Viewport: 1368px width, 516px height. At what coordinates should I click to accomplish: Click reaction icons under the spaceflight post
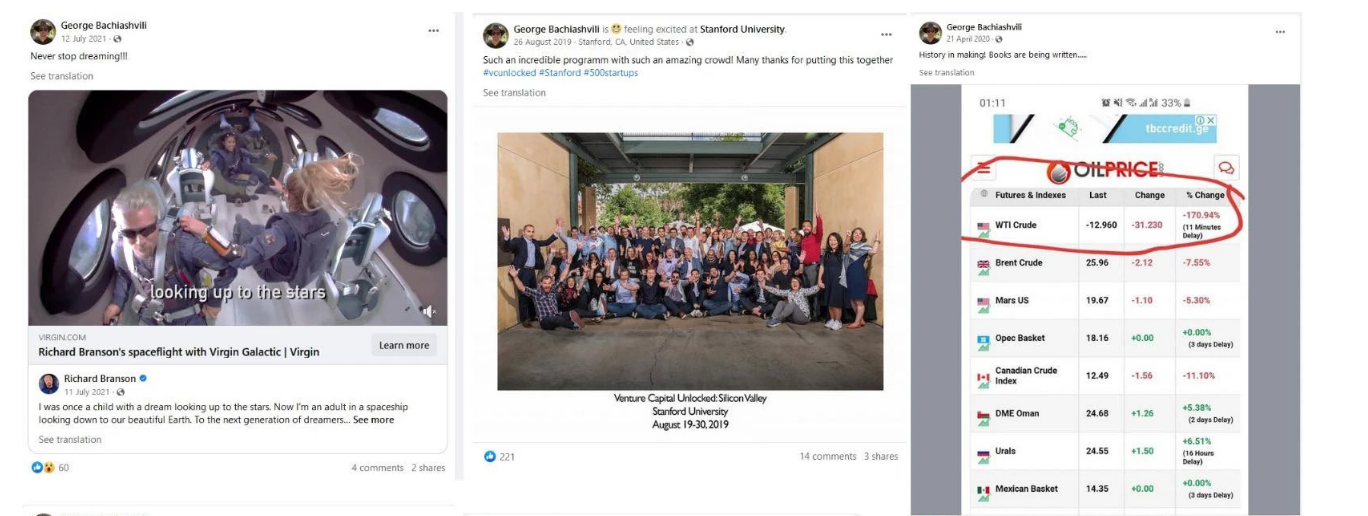(x=44, y=467)
